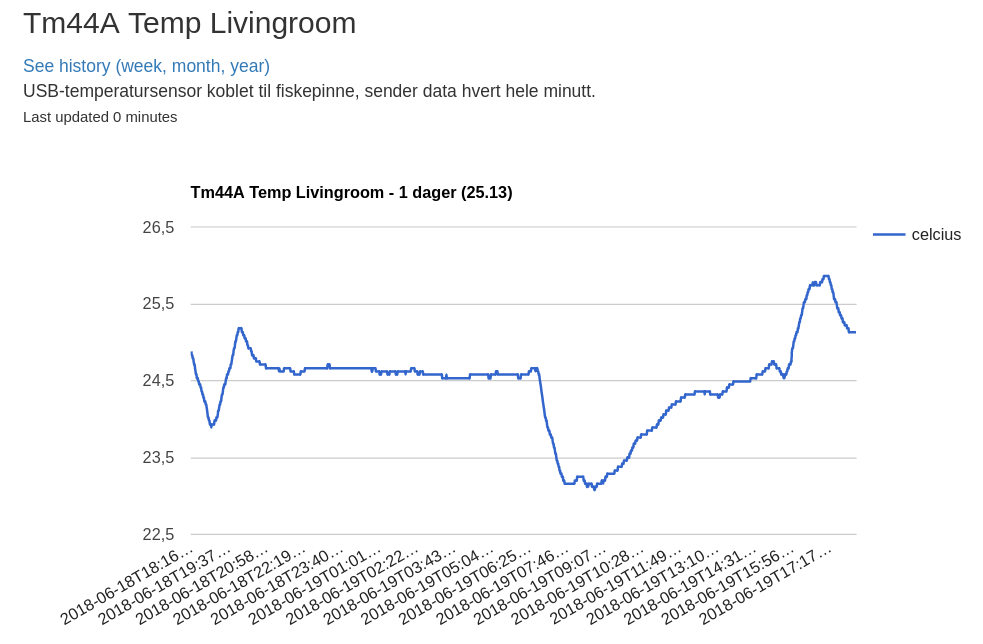The width and height of the screenshot is (983, 644).
Task: Click the USB-temperatursensor description text
Action: click(309, 91)
